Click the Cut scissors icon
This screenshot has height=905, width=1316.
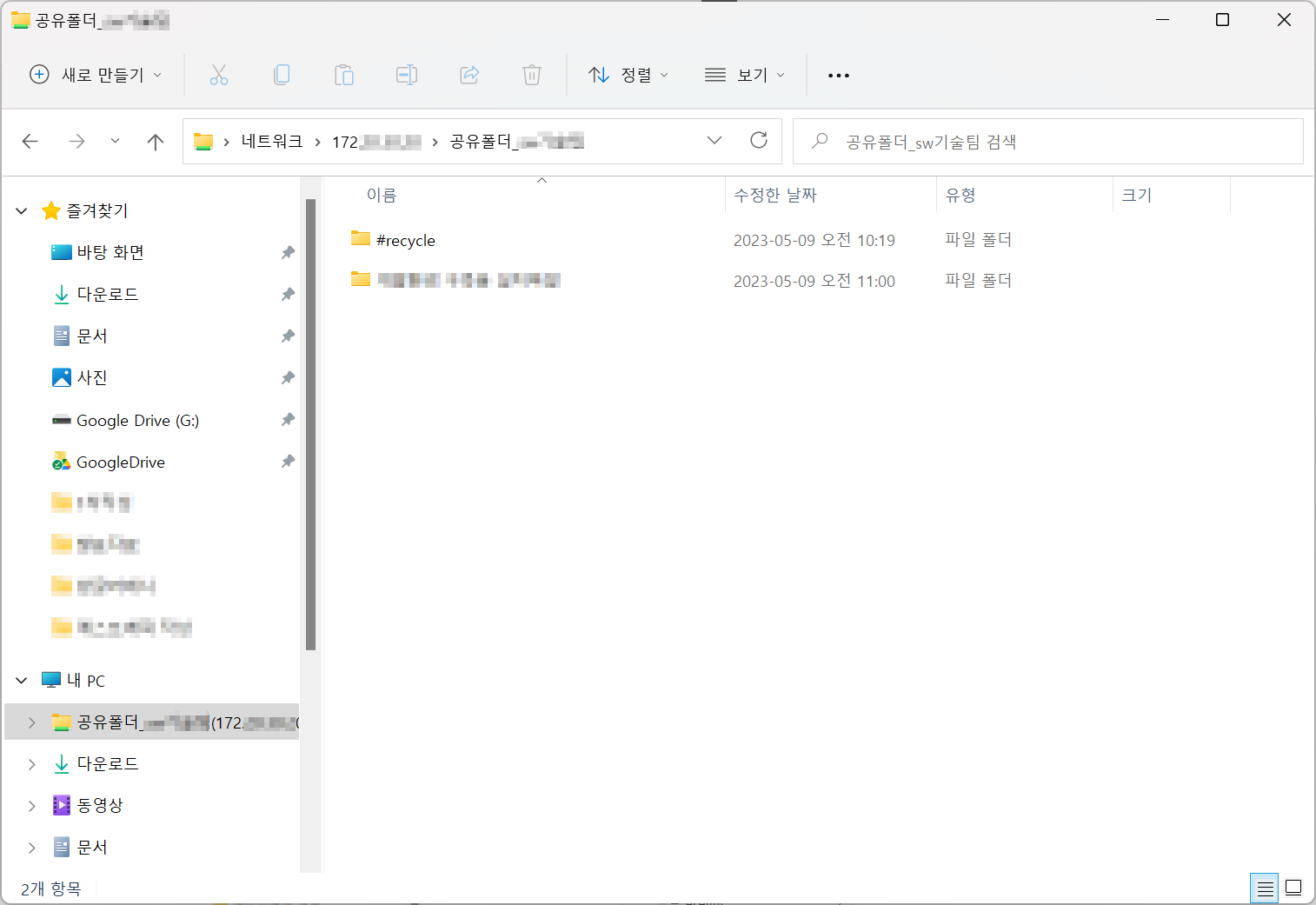click(x=219, y=76)
